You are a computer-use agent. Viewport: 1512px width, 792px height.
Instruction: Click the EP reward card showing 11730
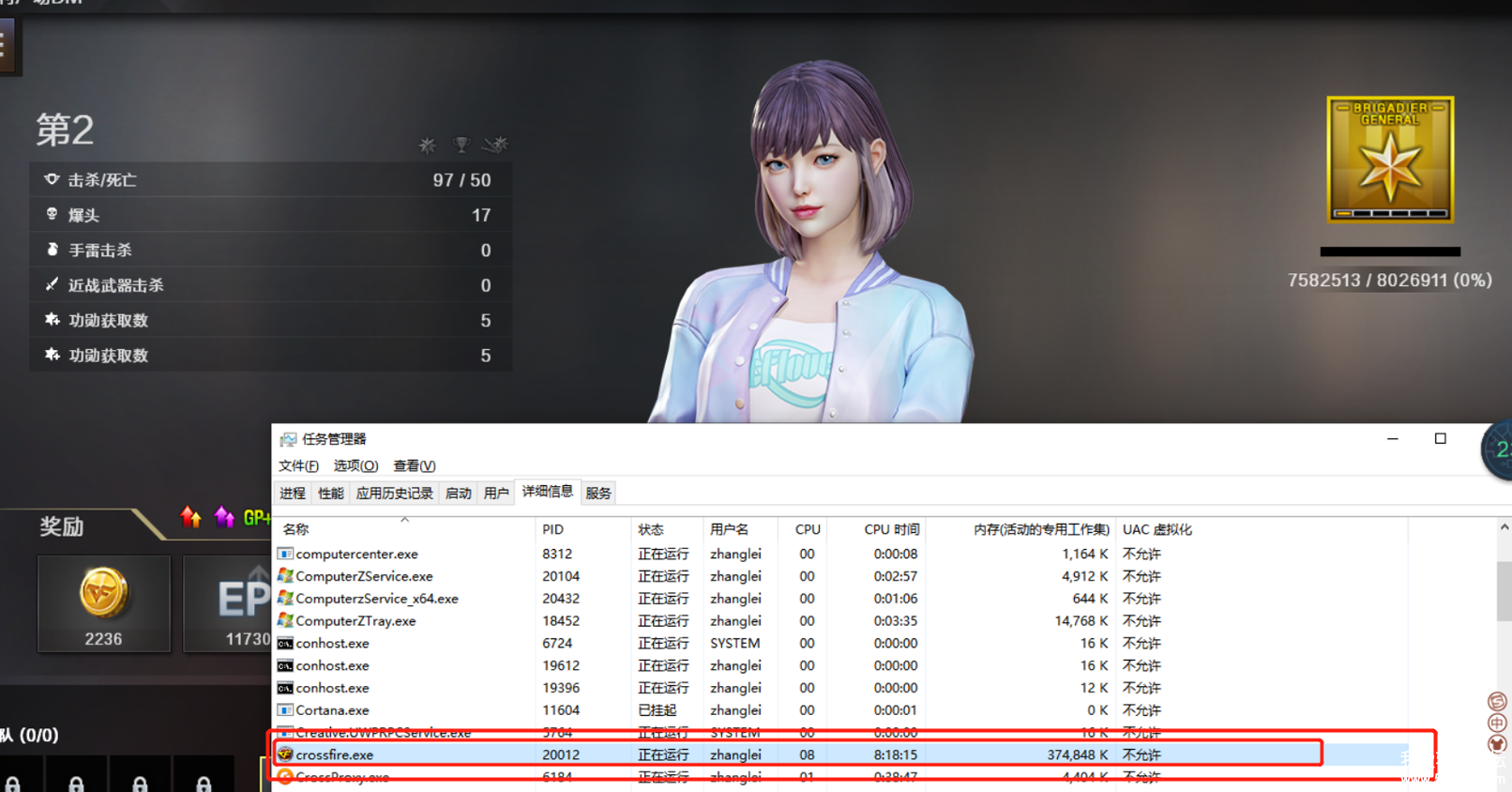click(228, 603)
